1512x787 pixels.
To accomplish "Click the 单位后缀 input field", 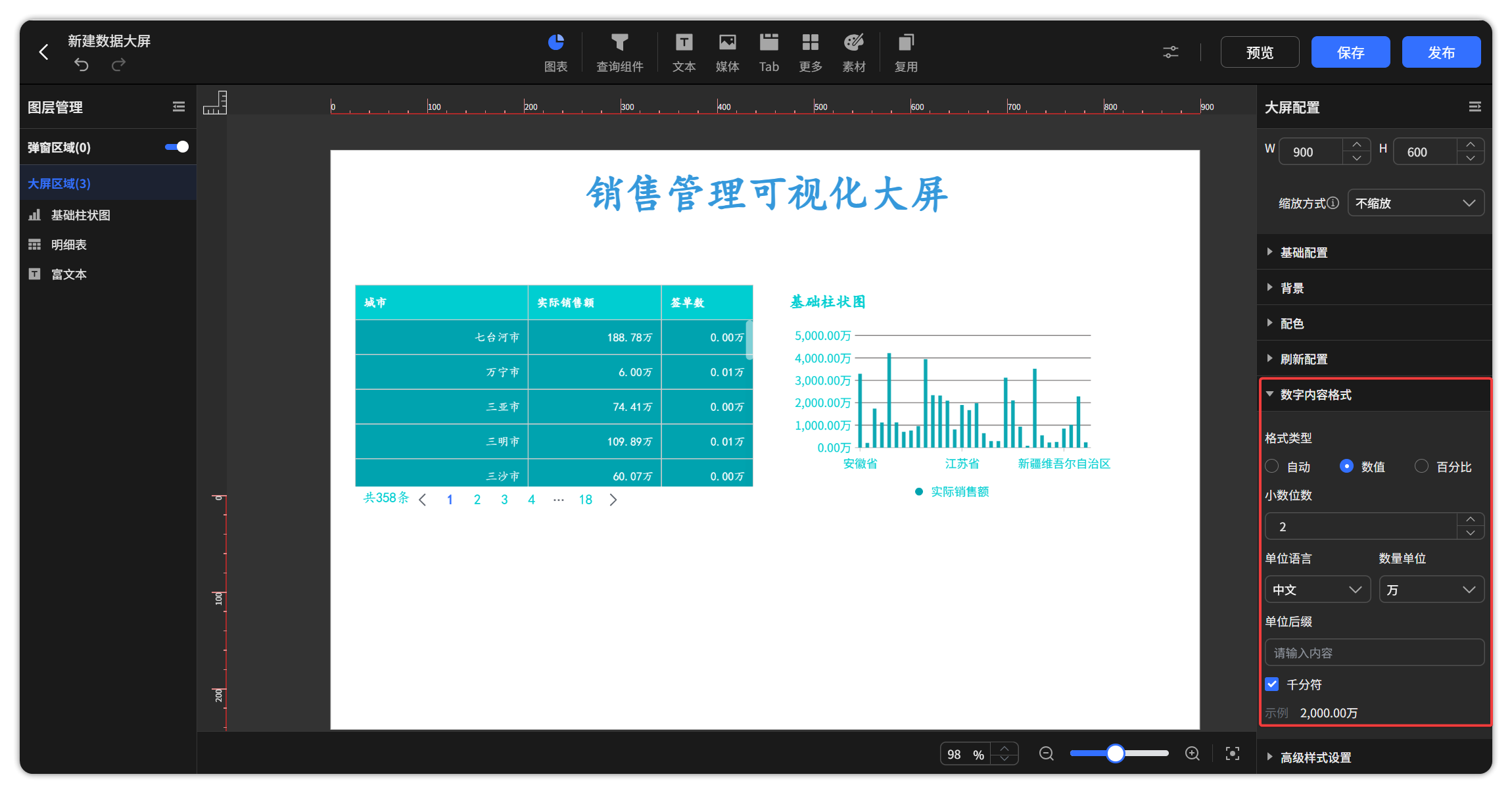I will pos(1374,653).
